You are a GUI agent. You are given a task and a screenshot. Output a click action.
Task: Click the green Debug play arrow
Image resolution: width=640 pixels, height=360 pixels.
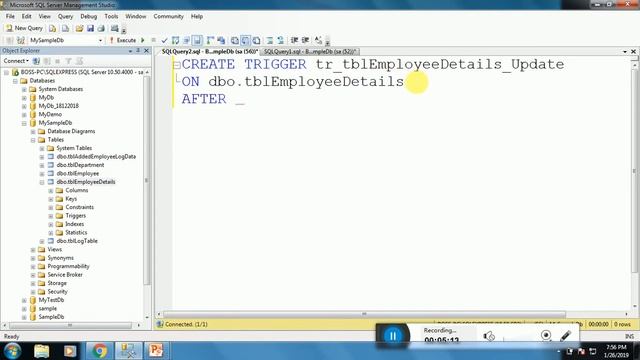143,40
